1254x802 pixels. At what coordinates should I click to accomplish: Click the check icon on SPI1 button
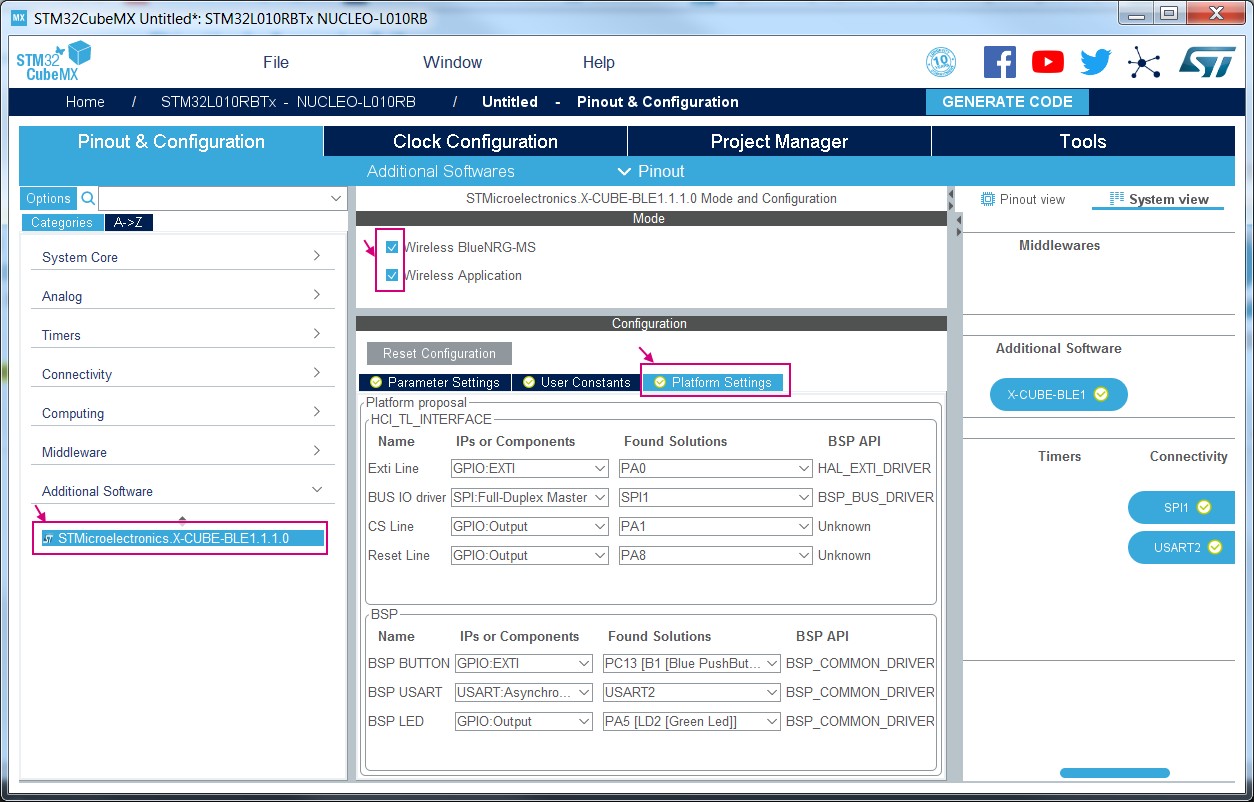(1204, 507)
